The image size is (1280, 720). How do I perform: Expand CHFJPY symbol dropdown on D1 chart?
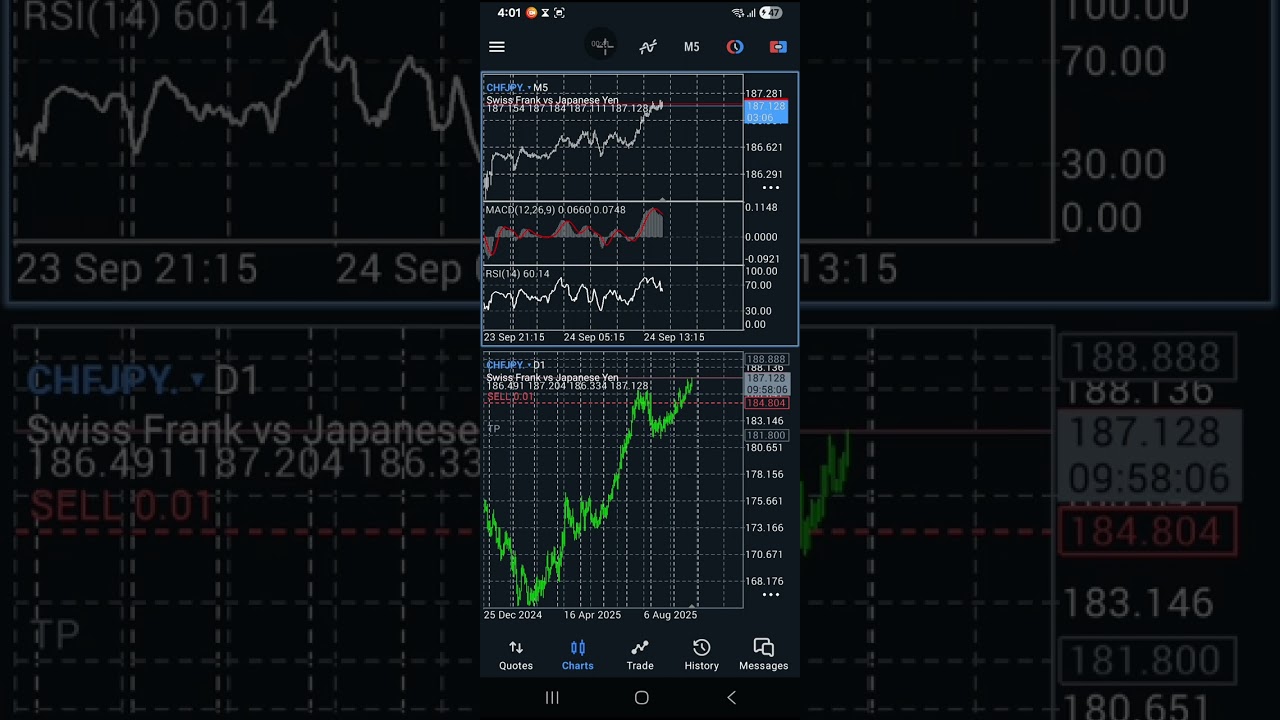click(x=507, y=366)
